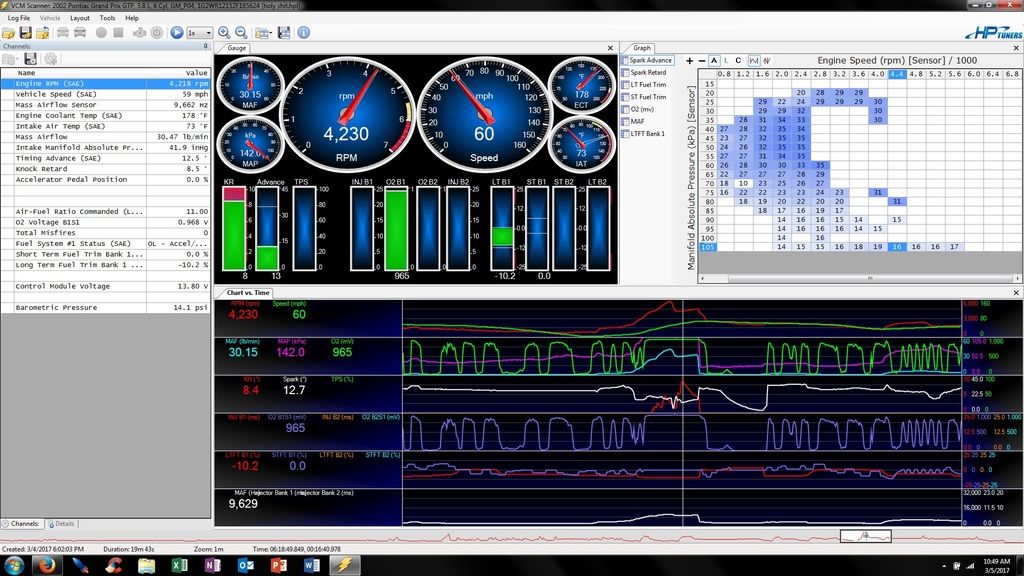Select the O2 (mv) graph table
This screenshot has height=576, width=1024.
coord(638,109)
